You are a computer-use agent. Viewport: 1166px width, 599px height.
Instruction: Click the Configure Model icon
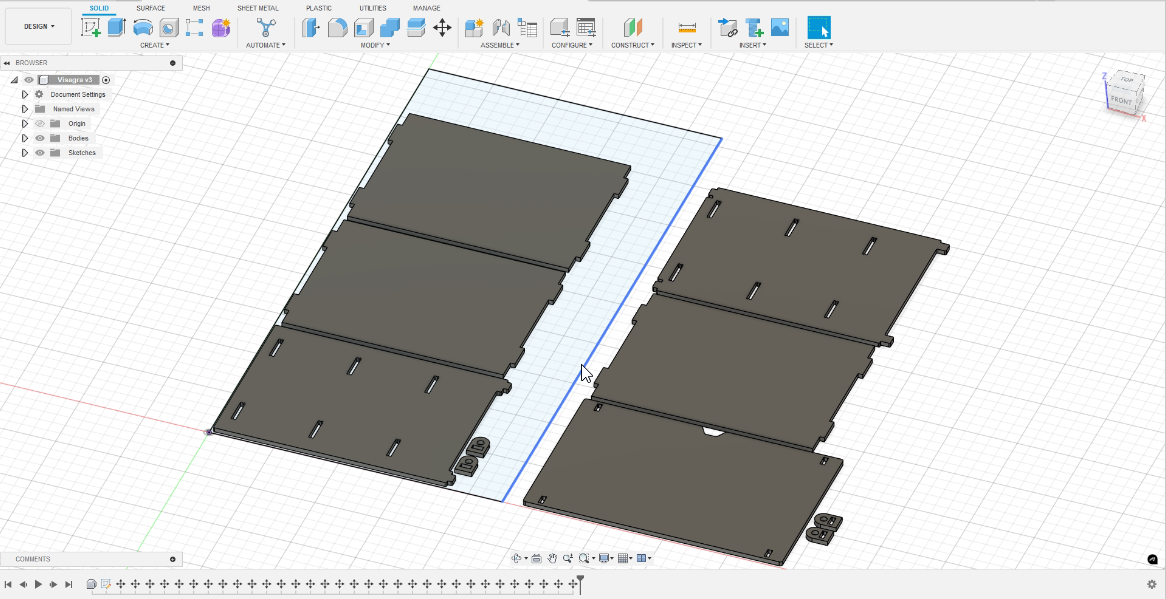(559, 28)
